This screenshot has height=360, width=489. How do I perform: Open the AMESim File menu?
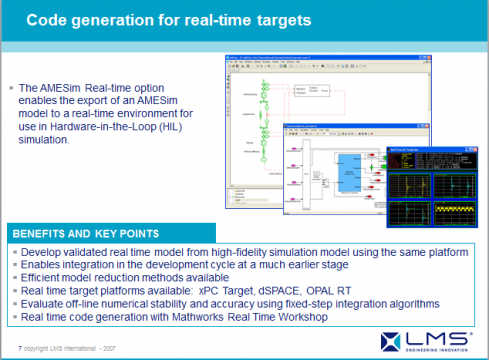(231, 62)
